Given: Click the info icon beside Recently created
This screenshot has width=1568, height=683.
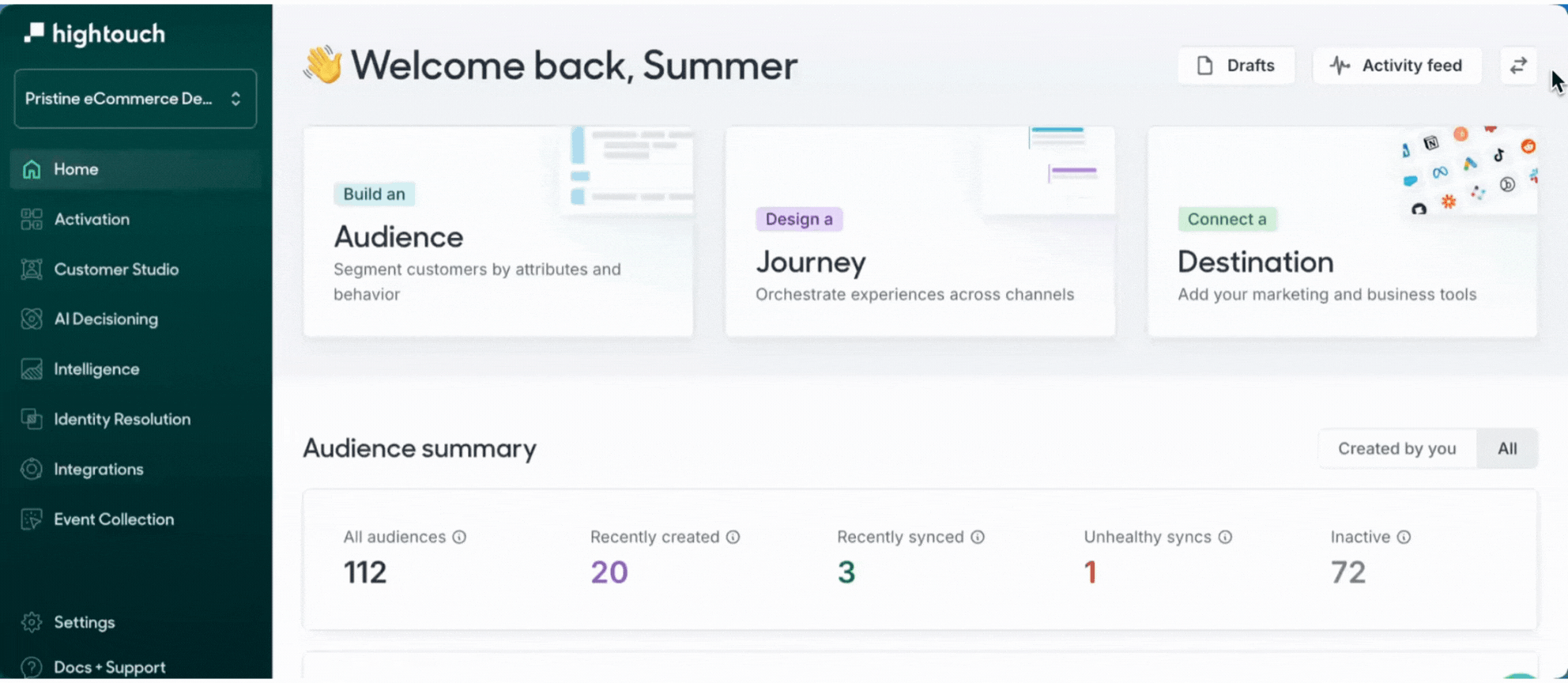Looking at the screenshot, I should tap(733, 538).
